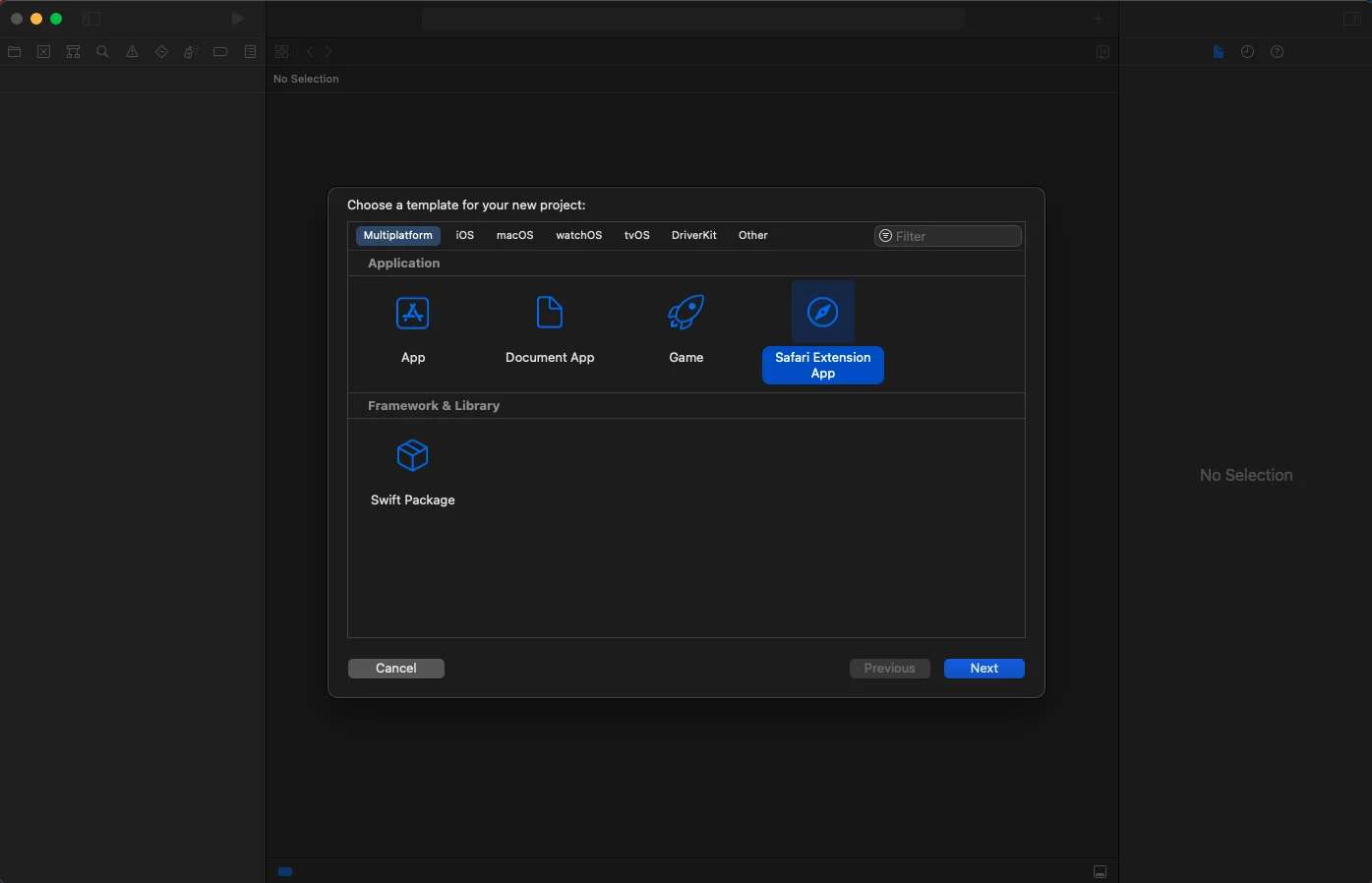Click the Next button
Image resolution: width=1372 pixels, height=883 pixels.
984,669
